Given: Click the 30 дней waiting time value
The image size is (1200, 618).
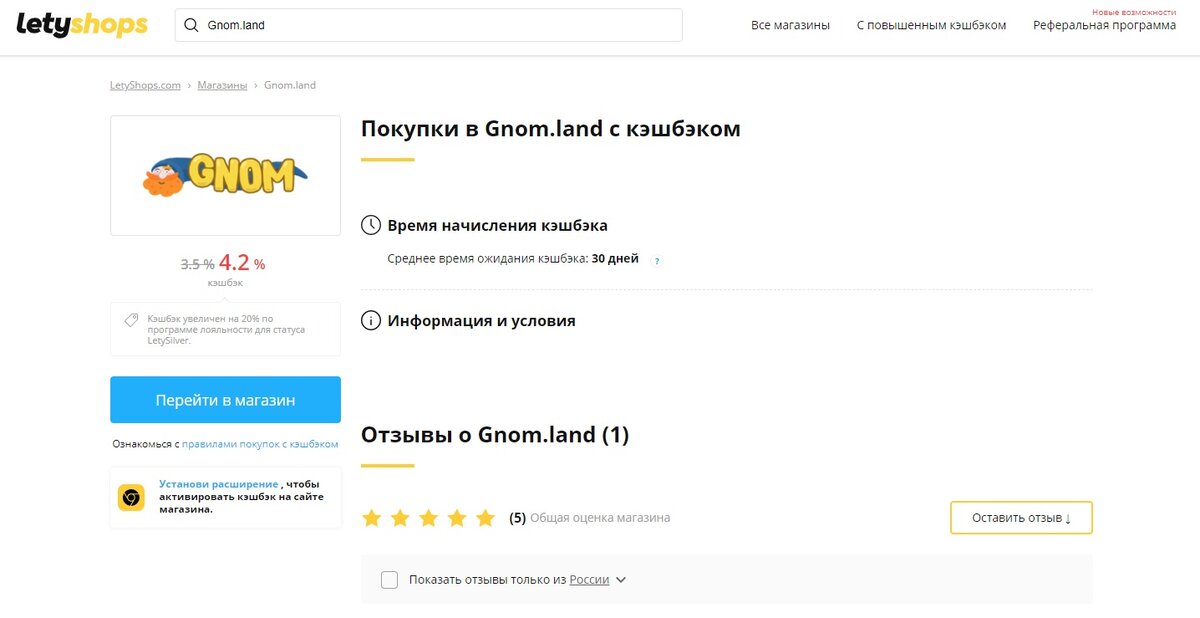Looking at the screenshot, I should (615, 259).
